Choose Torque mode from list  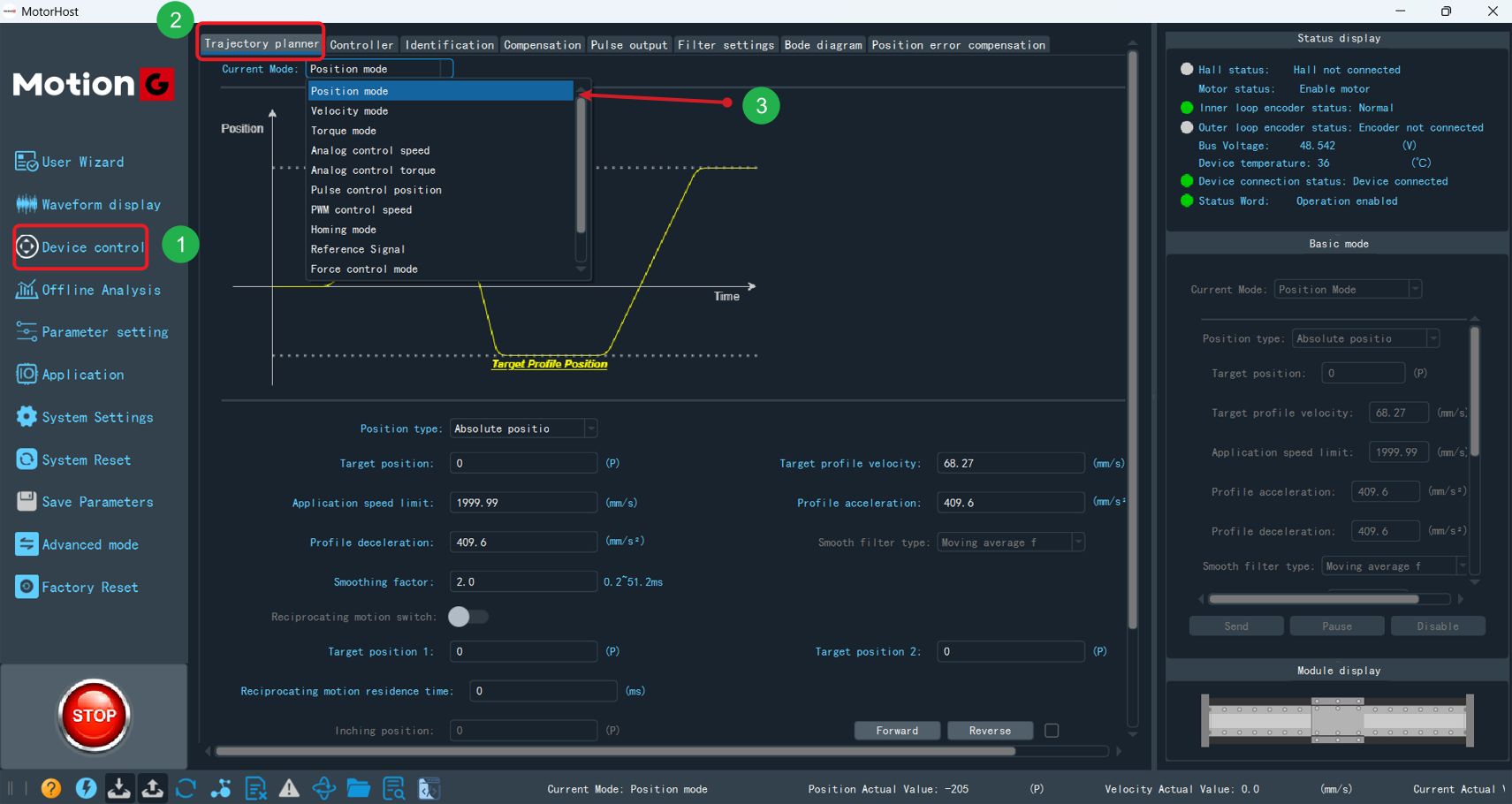[440, 131]
